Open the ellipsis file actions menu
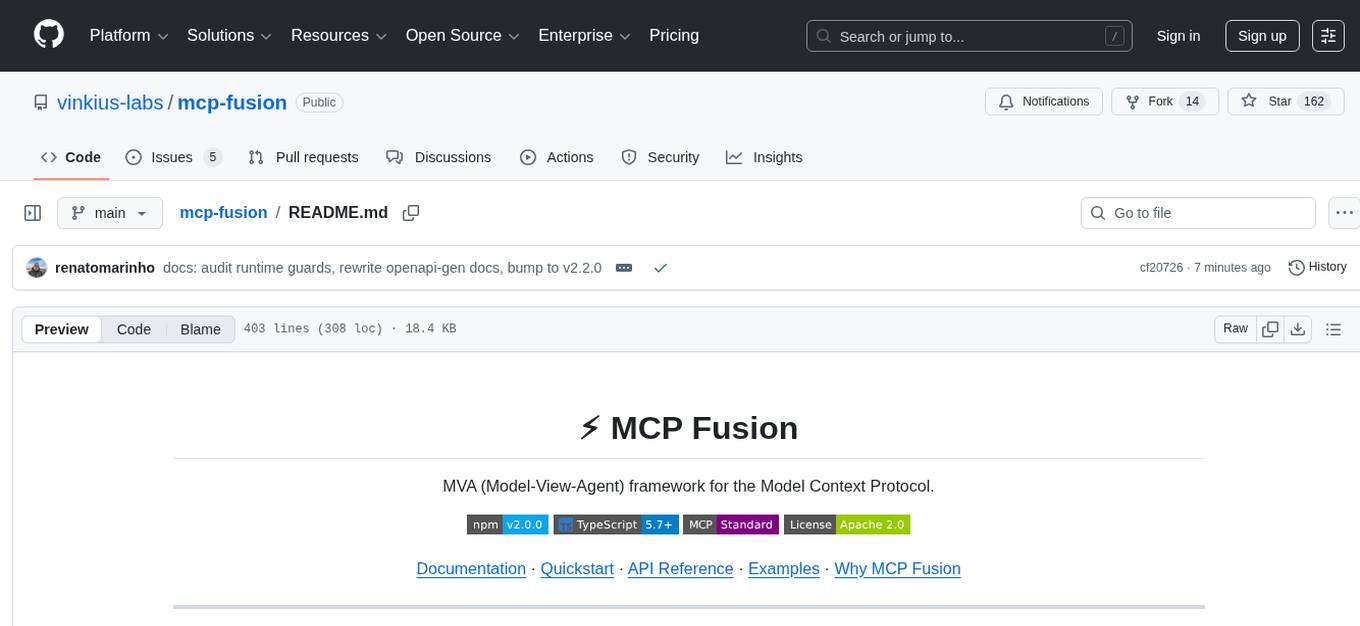The height and width of the screenshot is (626, 1360). click(x=1344, y=213)
